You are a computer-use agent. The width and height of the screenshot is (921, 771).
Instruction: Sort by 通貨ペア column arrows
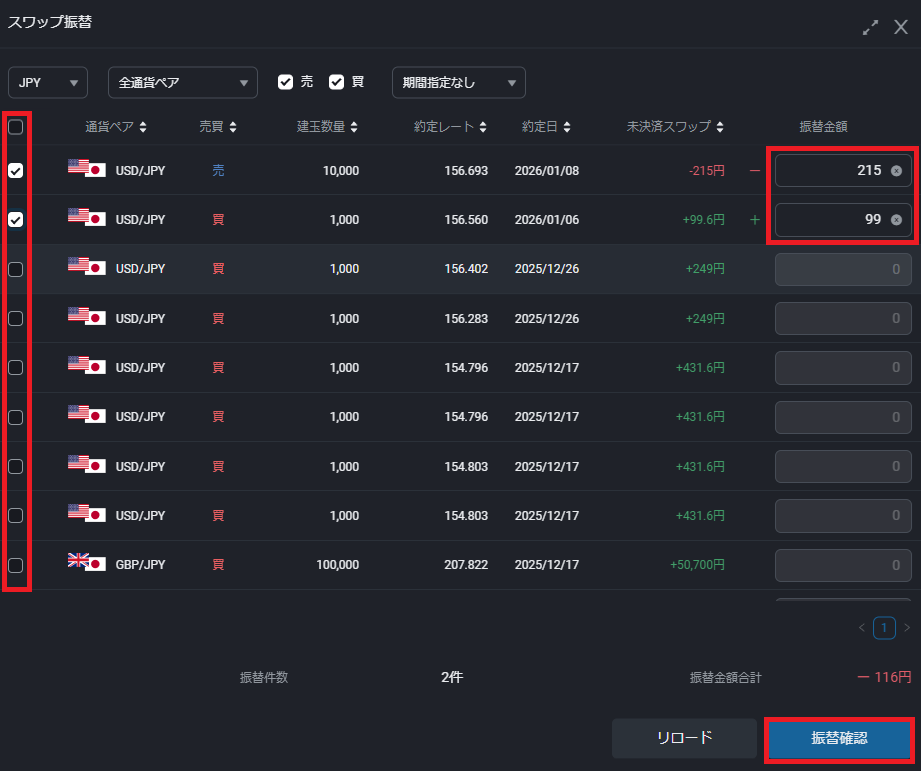tap(143, 127)
